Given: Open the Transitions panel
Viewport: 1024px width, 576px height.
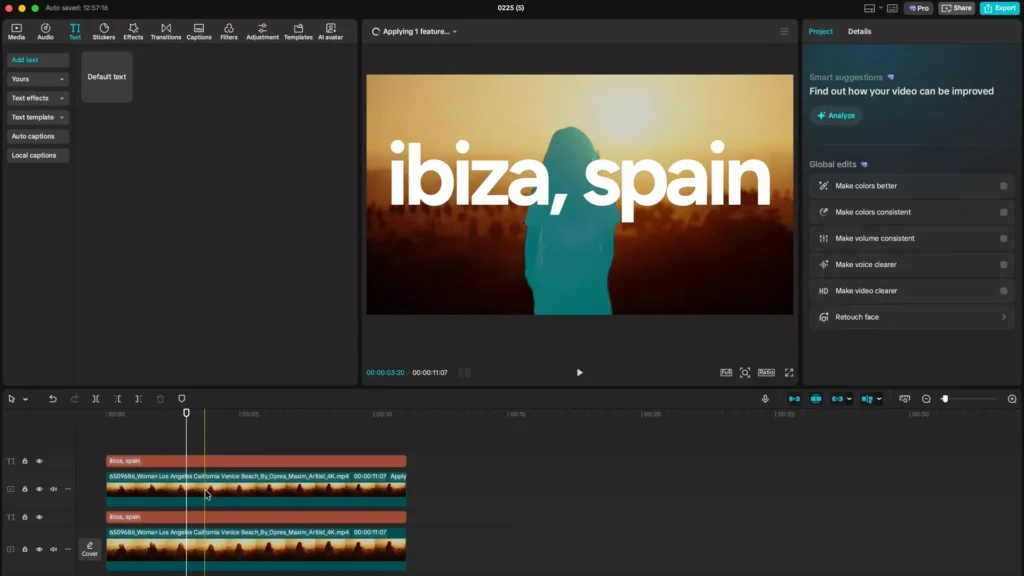Looking at the screenshot, I should click(166, 31).
